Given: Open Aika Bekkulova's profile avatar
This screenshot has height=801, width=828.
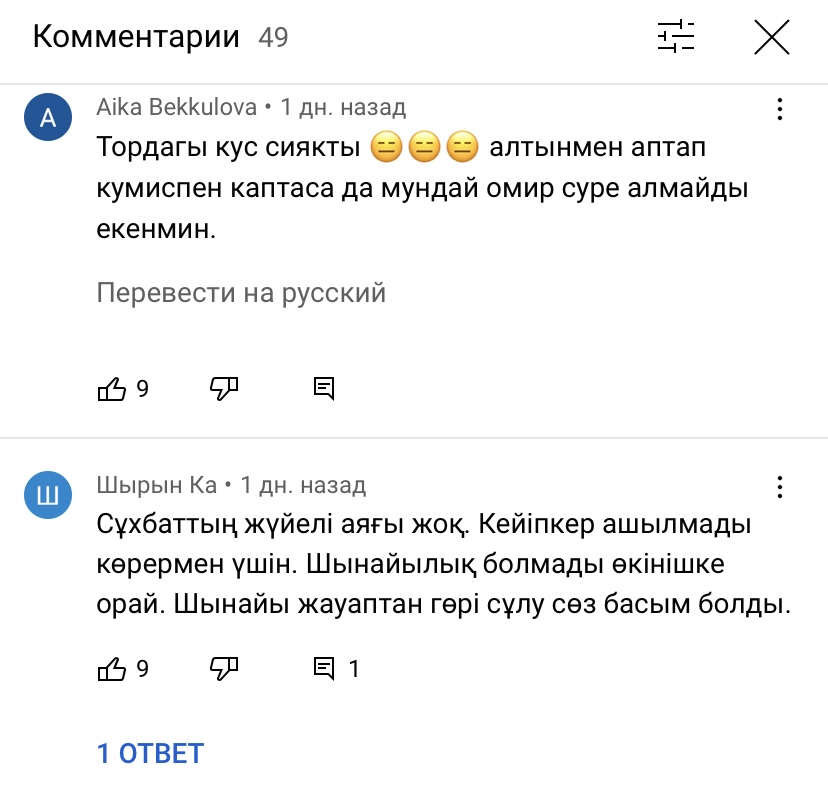Looking at the screenshot, I should [47, 119].
